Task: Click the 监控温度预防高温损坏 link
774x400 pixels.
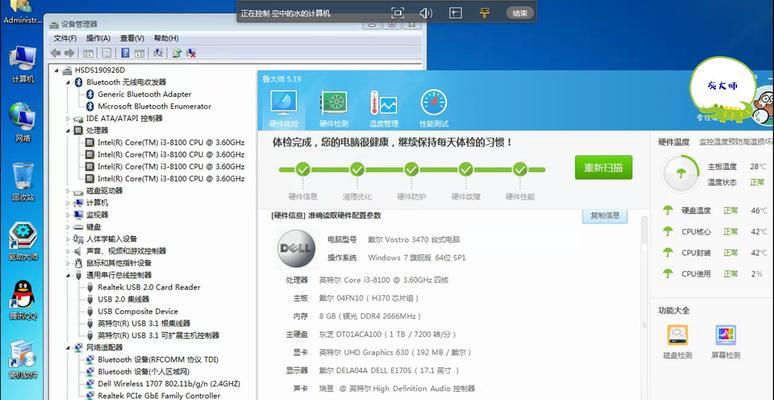Action: [735, 142]
